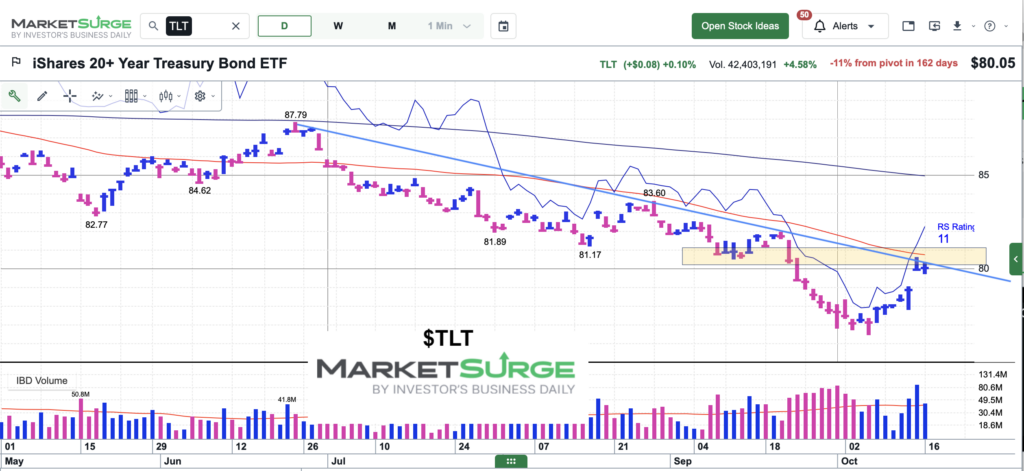Click the yellow shaded zone near 80
Image resolution: width=1024 pixels, height=471 pixels.
pos(834,256)
